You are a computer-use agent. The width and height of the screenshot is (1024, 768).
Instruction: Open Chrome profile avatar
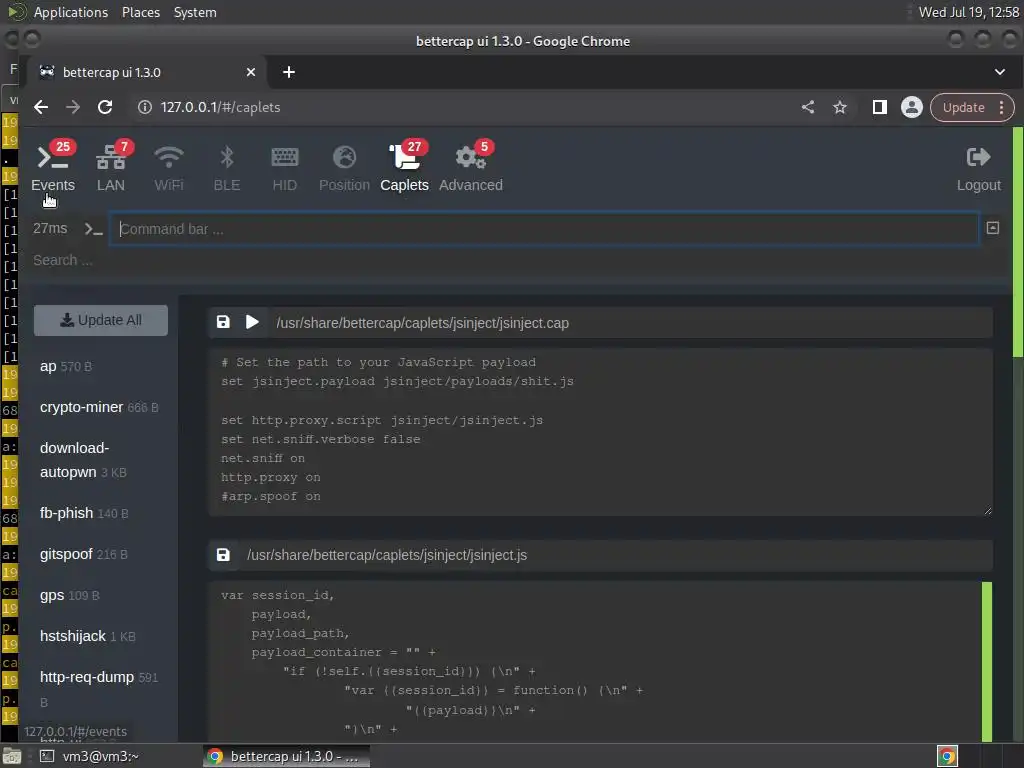[912, 107]
